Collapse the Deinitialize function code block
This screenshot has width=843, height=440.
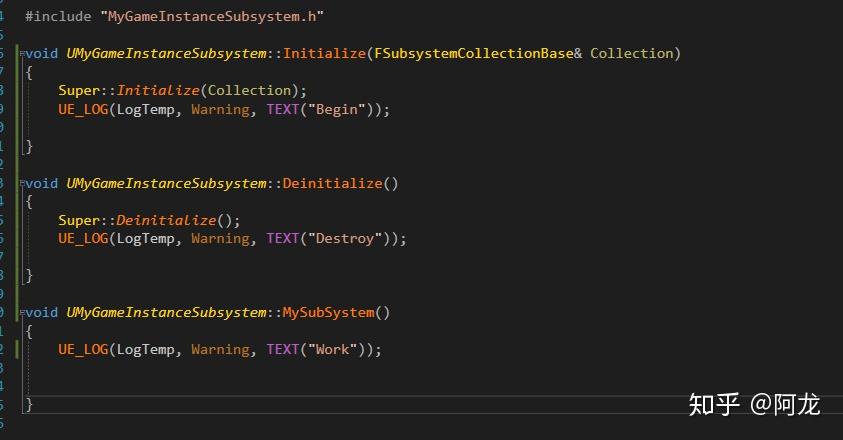tap(23, 183)
